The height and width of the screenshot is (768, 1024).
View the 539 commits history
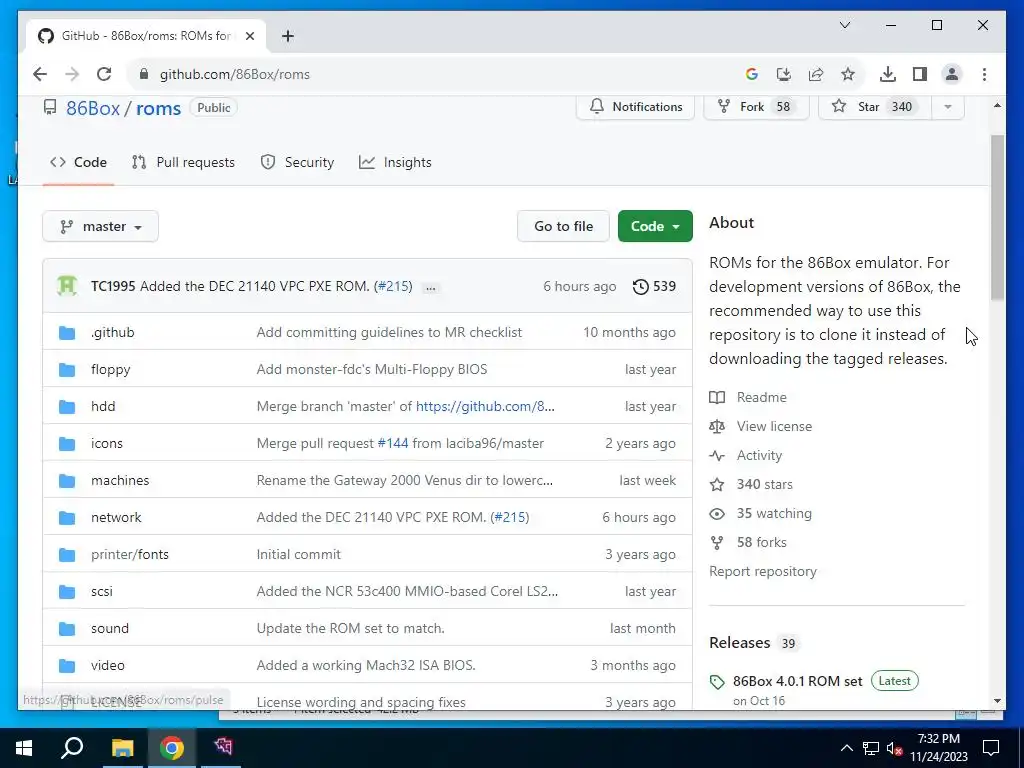coord(654,287)
